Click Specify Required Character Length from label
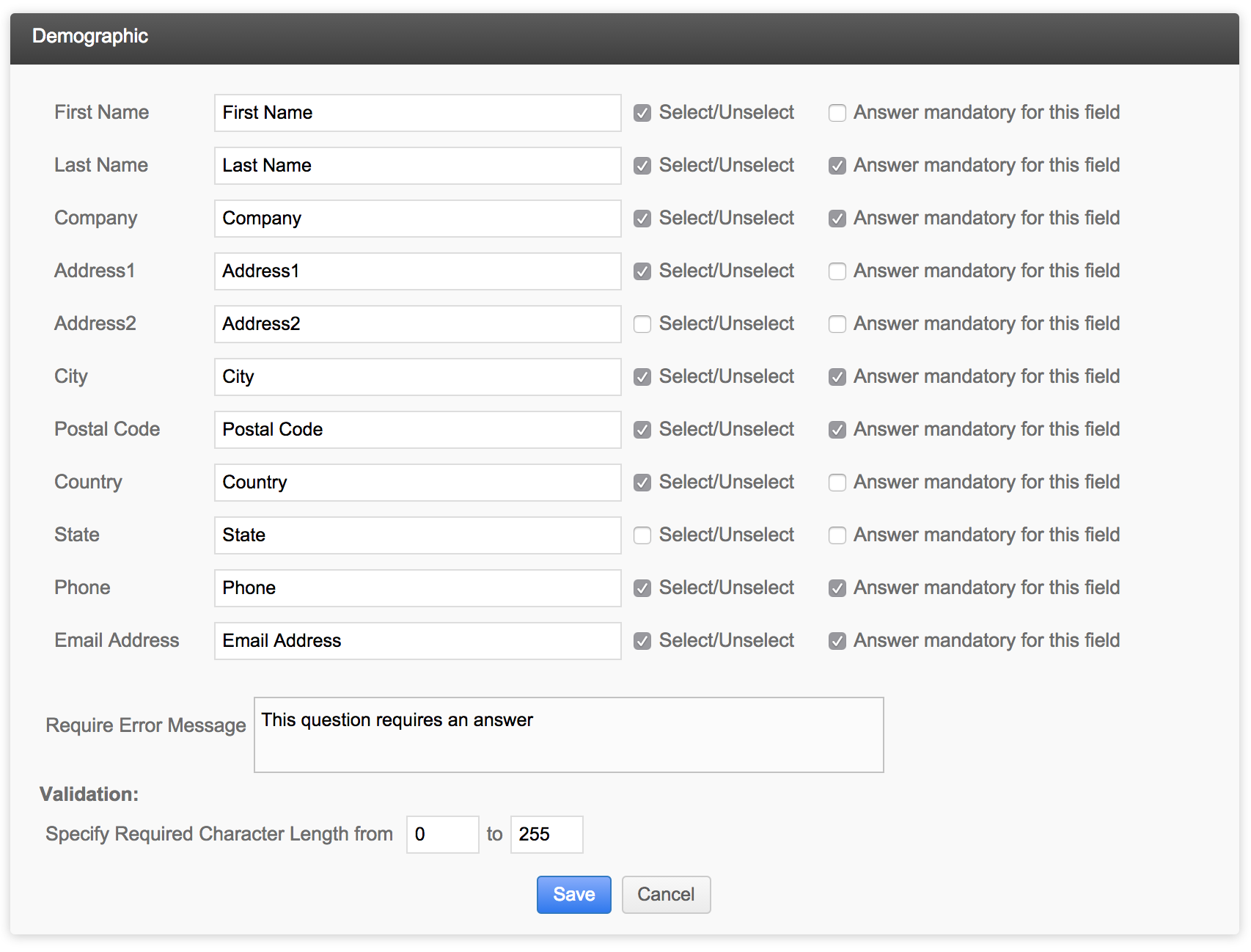Viewport: 1251px width, 952px height. click(x=219, y=835)
